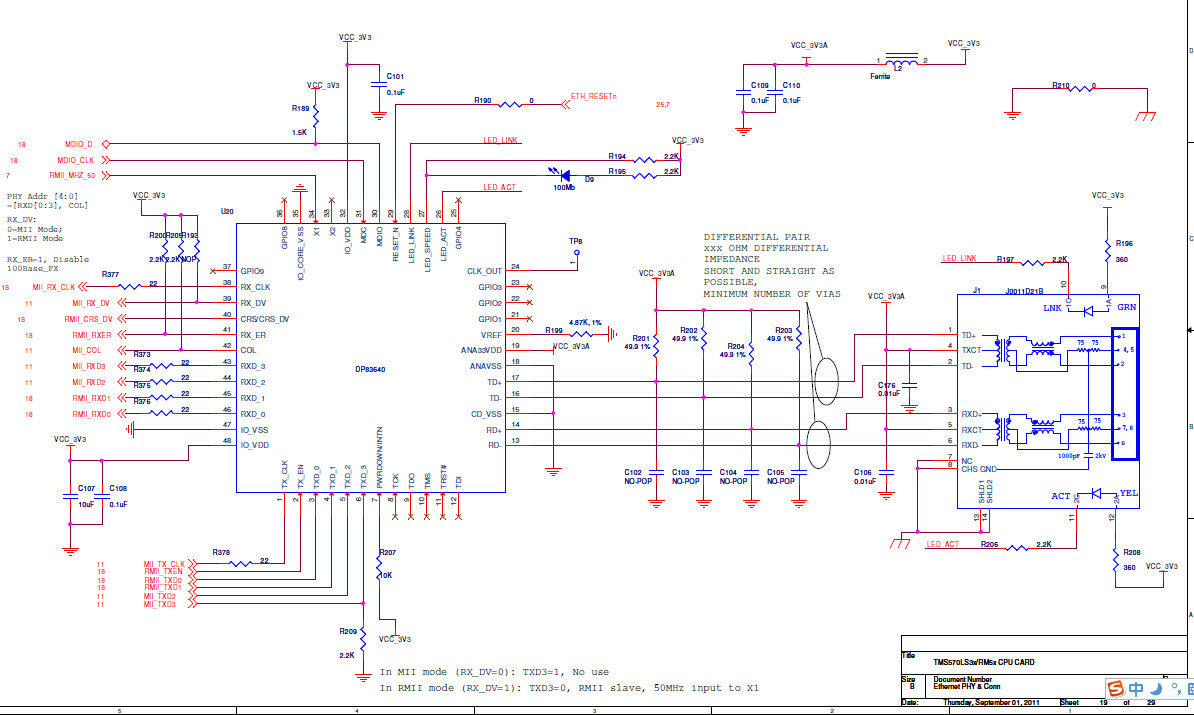Image resolution: width=1194 pixels, height=715 pixels.
Task: Click the Ethernet PHY & Conn title text
Action: (x=967, y=686)
